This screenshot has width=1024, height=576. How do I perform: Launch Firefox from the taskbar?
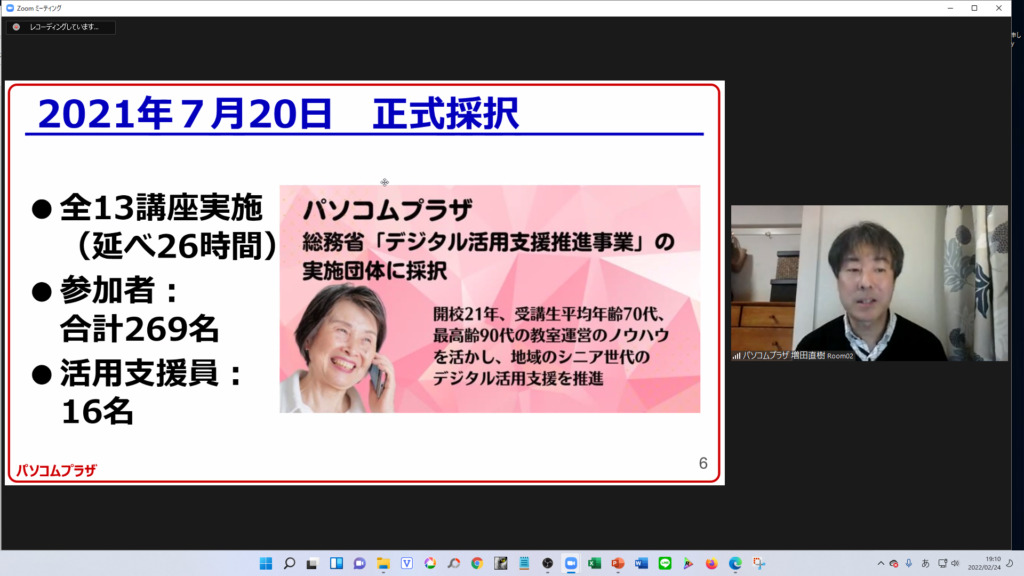[712, 564]
